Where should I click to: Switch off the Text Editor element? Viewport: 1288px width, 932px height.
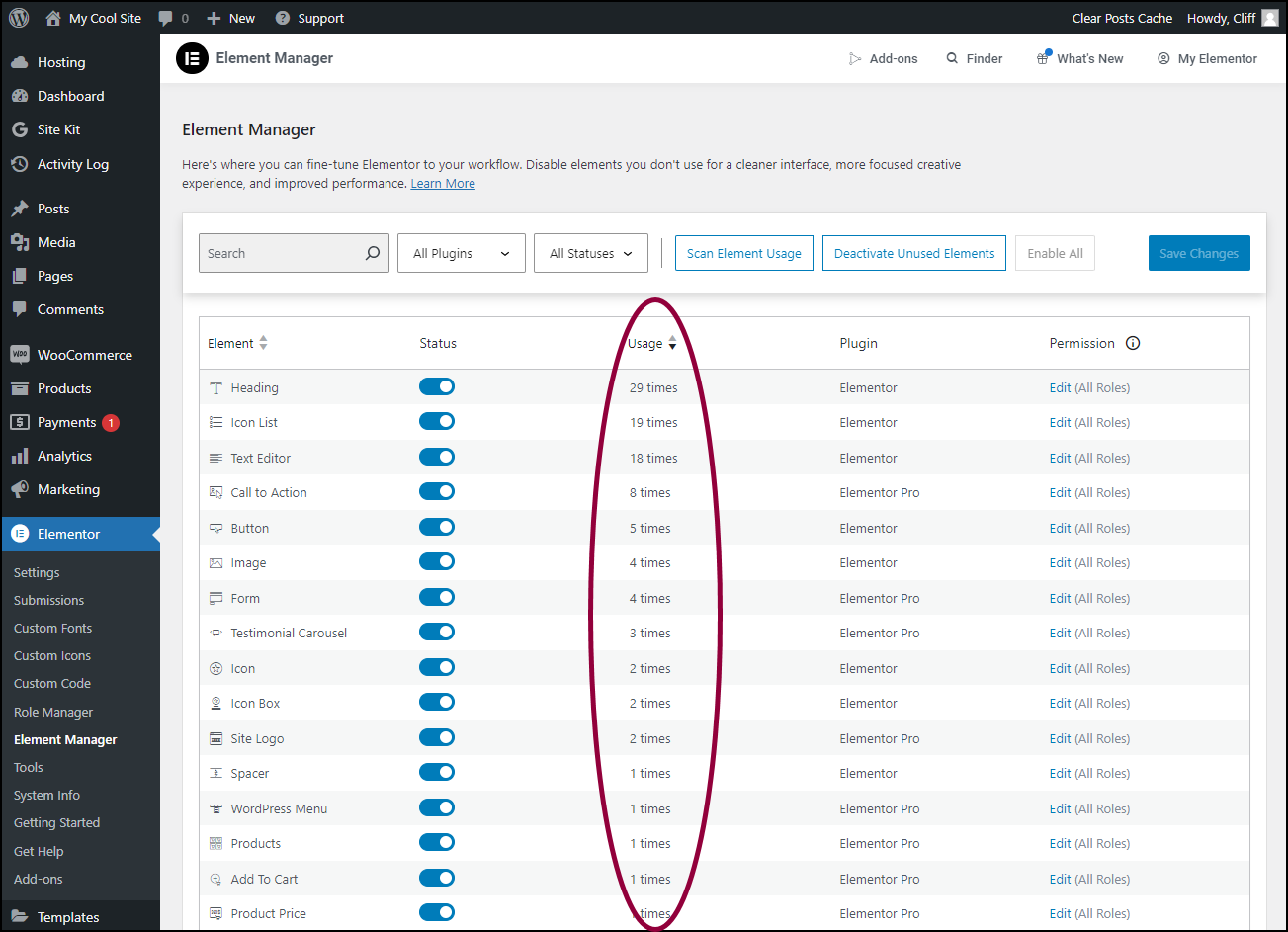437,457
